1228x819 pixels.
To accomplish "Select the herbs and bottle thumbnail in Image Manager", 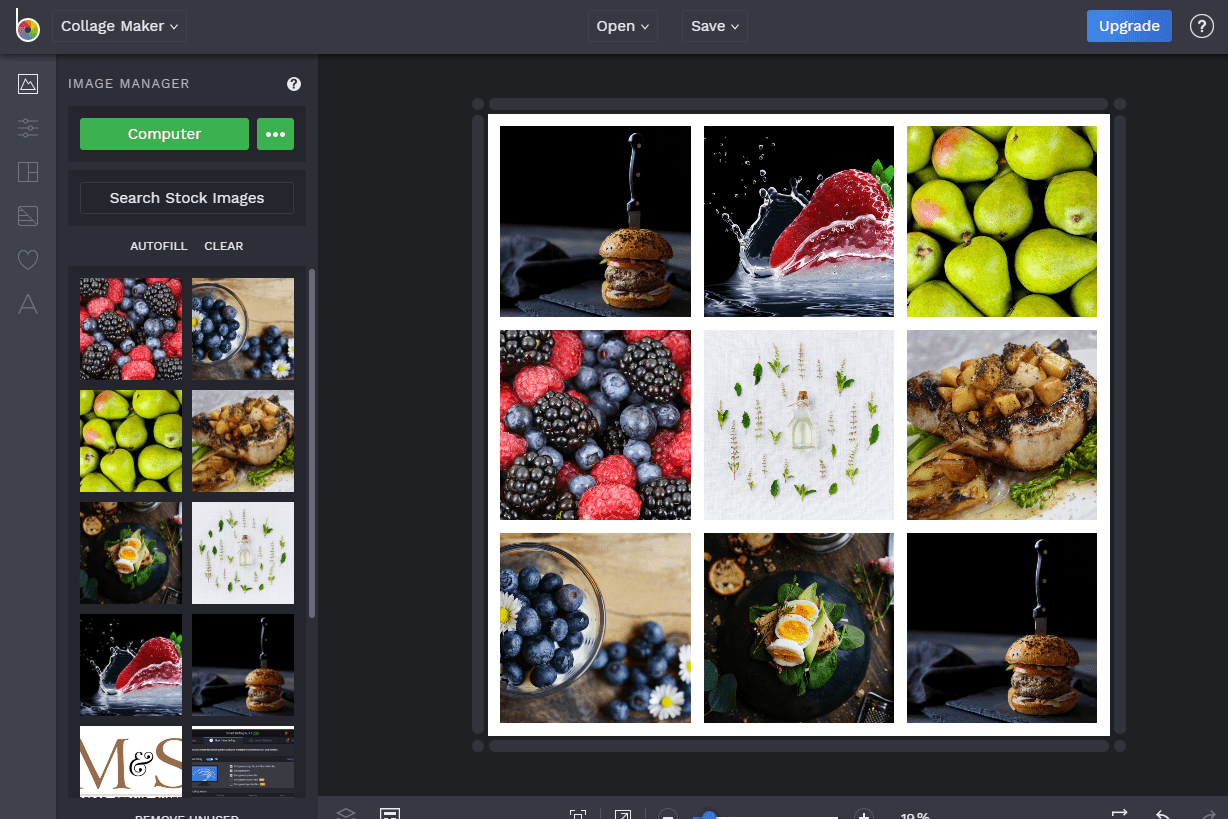I will point(243,553).
